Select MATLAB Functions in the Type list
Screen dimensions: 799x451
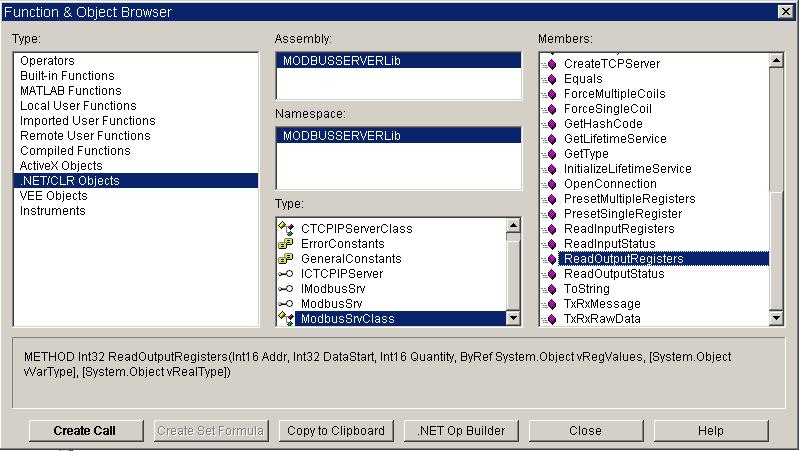click(x=70, y=91)
